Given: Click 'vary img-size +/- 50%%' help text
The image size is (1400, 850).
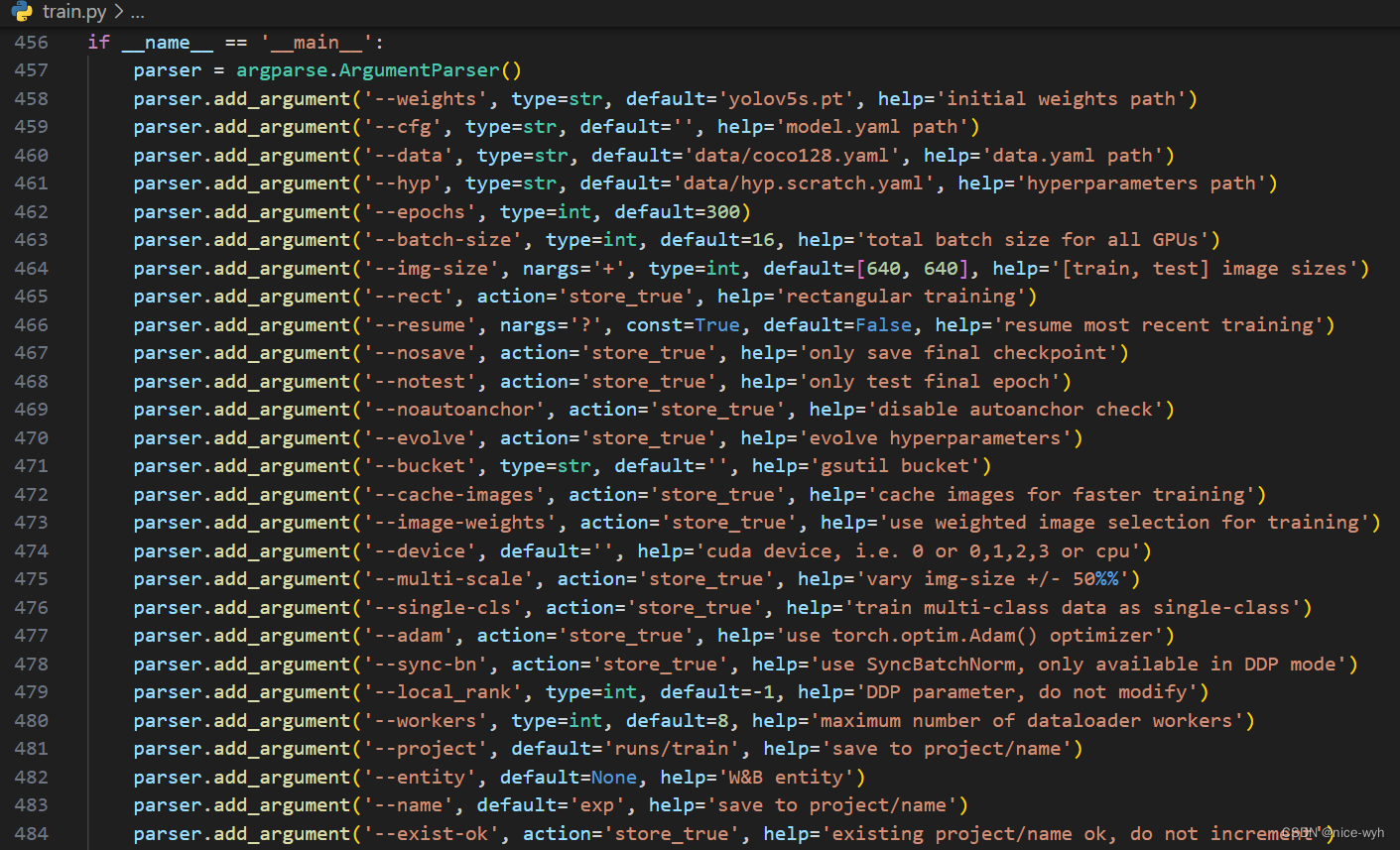Looking at the screenshot, I should point(993,579).
